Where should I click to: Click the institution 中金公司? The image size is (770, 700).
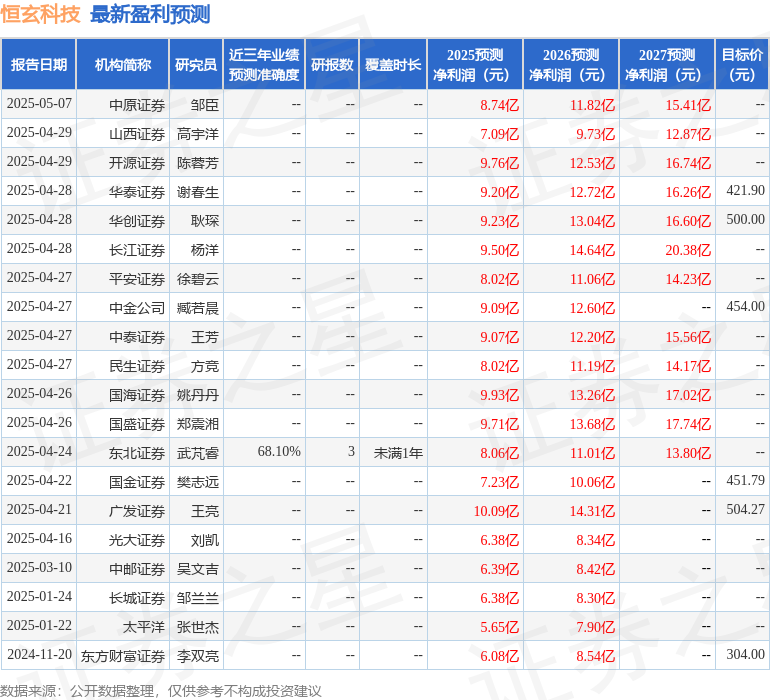point(137,308)
